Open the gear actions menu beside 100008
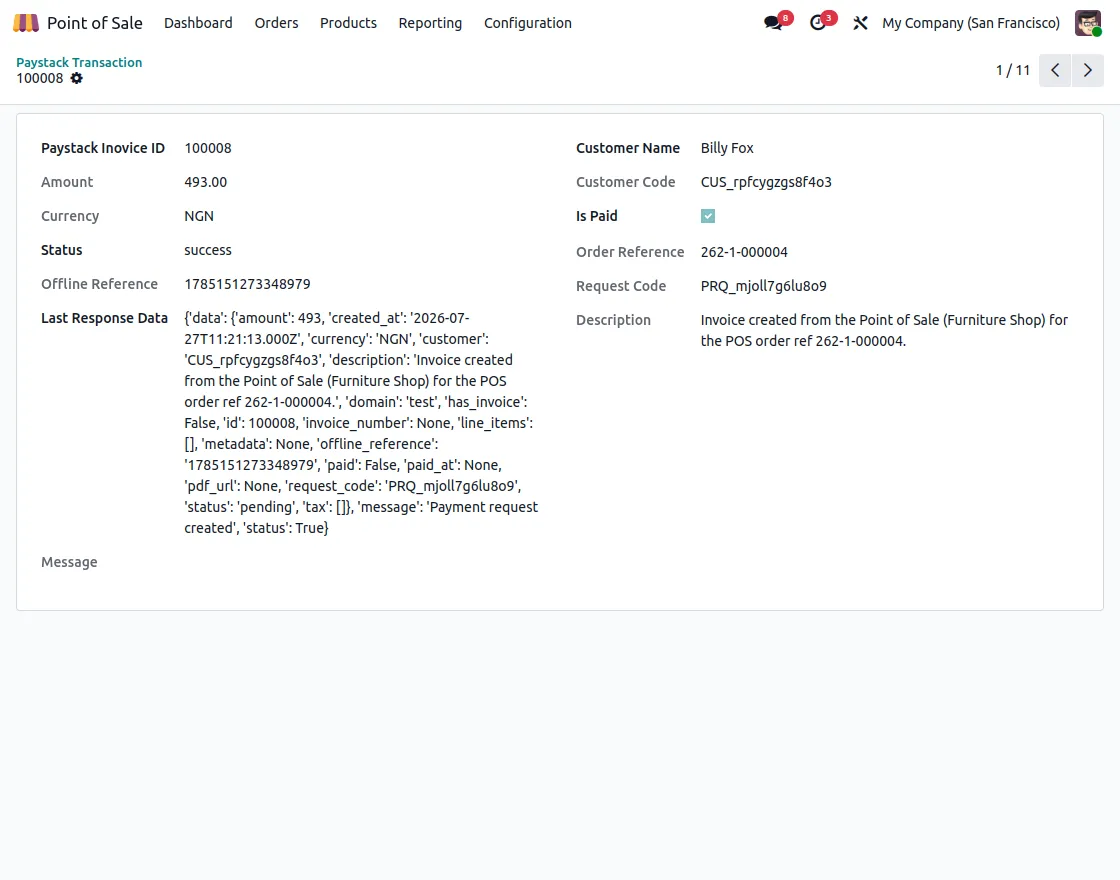Viewport: 1120px width, 880px height. (76, 79)
